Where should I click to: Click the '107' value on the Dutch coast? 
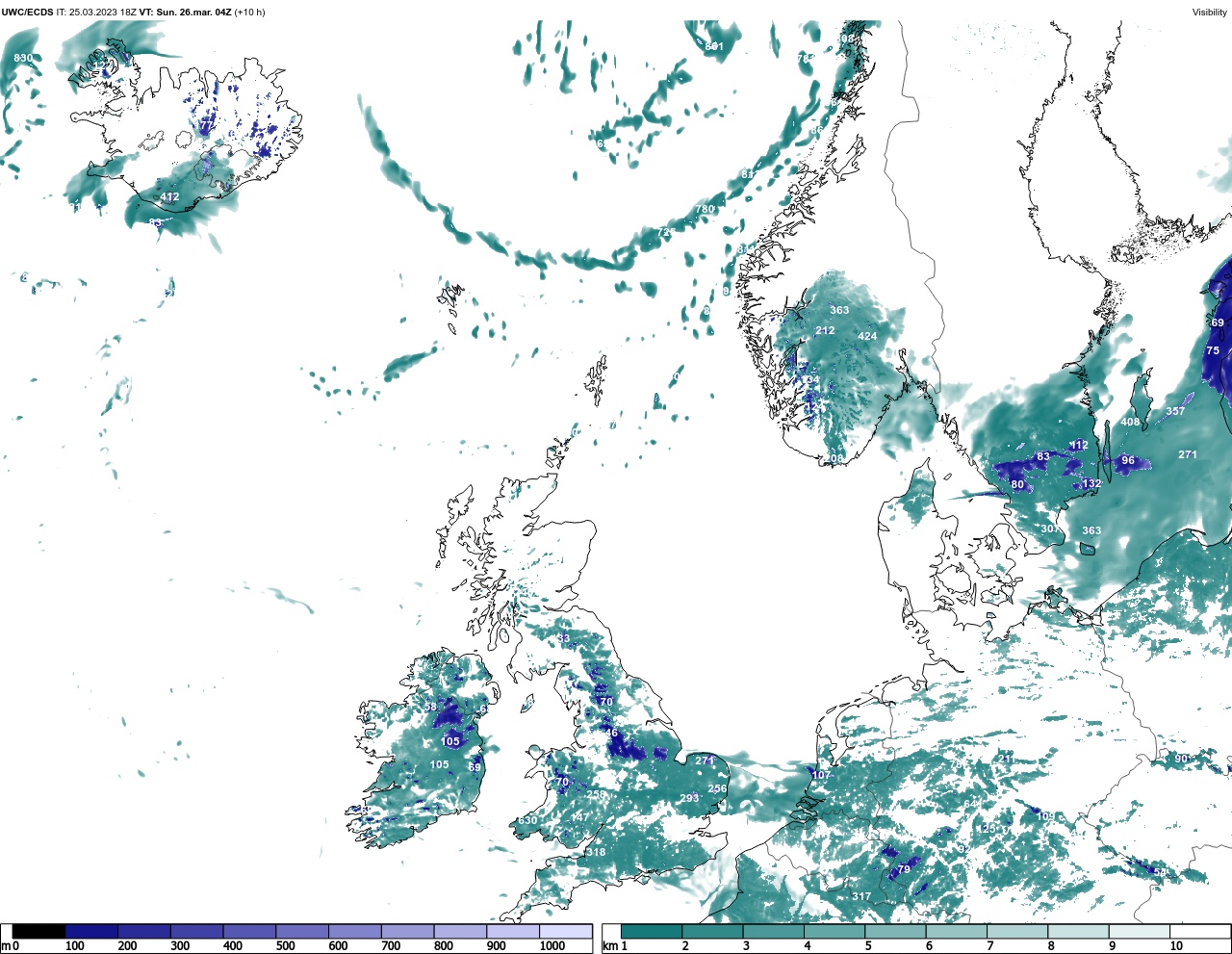(820, 775)
